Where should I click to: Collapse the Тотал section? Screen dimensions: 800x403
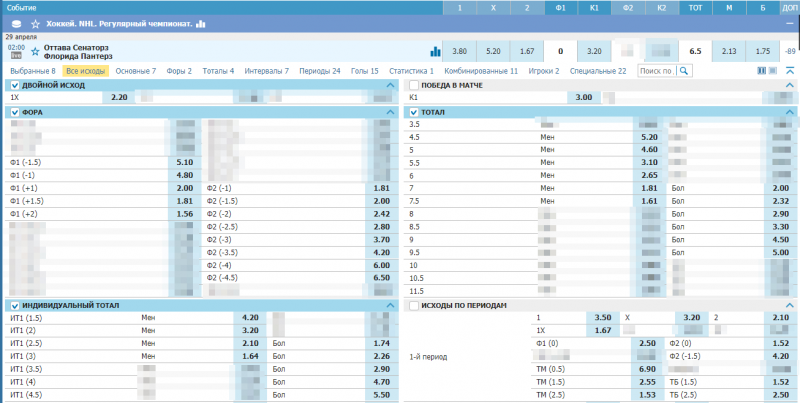pyautogui.click(x=789, y=112)
